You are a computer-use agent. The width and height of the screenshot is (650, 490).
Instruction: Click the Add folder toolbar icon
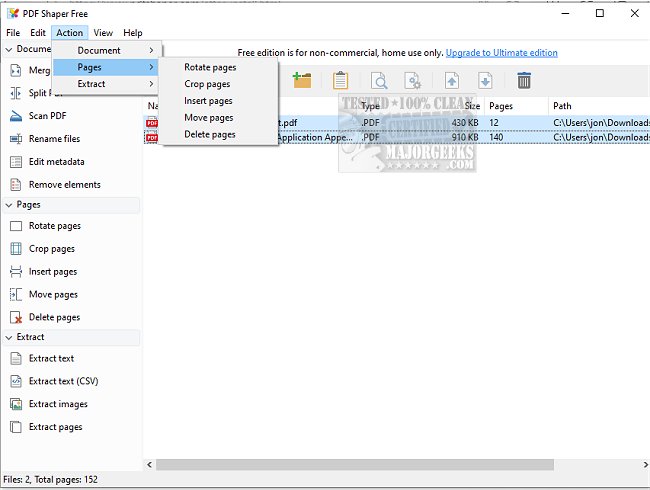[301, 80]
